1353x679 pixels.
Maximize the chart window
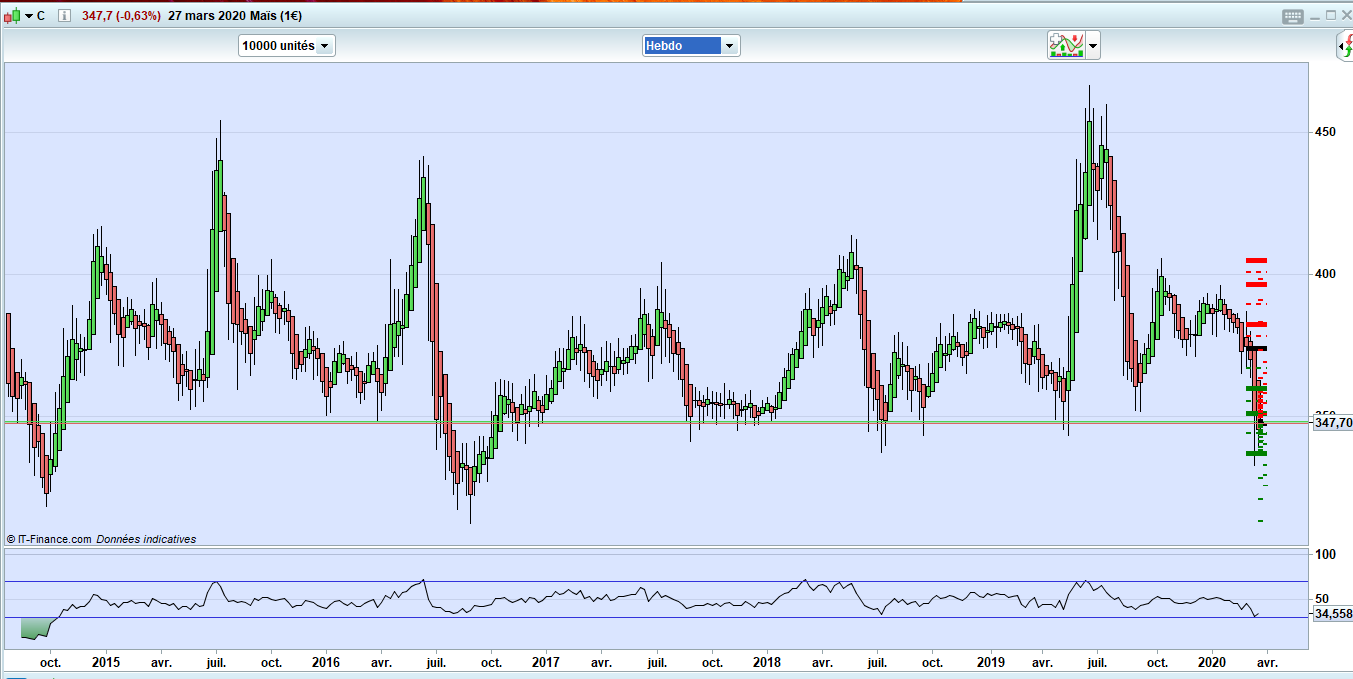pyautogui.click(x=1331, y=16)
